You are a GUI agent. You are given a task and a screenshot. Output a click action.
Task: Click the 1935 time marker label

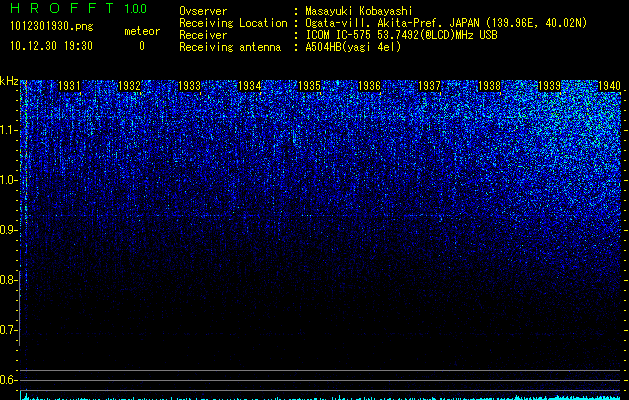coord(309,86)
